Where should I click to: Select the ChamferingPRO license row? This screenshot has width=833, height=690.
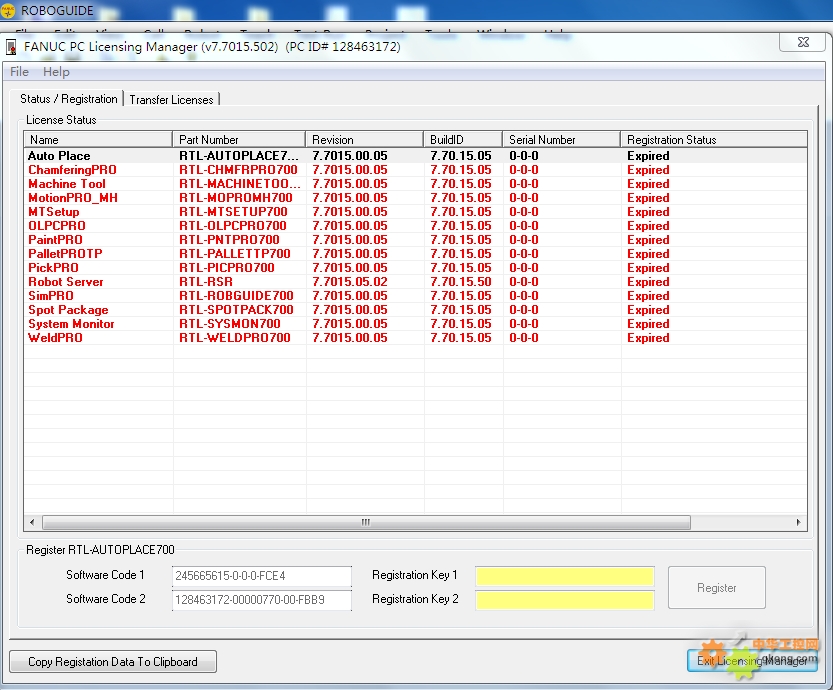[415, 170]
